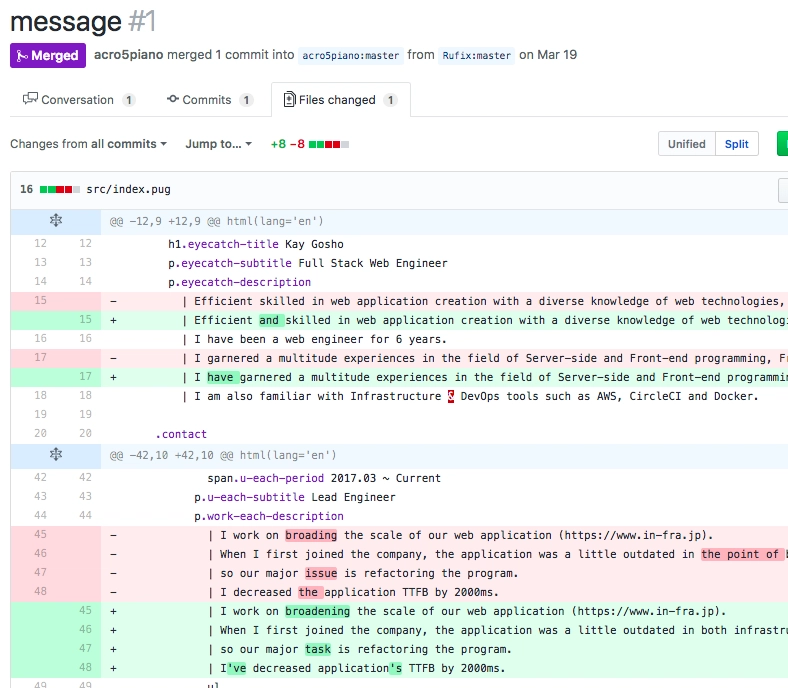Viewport: 788px width, 688px height.
Task: Switch to Unified diff view
Action: pos(686,144)
